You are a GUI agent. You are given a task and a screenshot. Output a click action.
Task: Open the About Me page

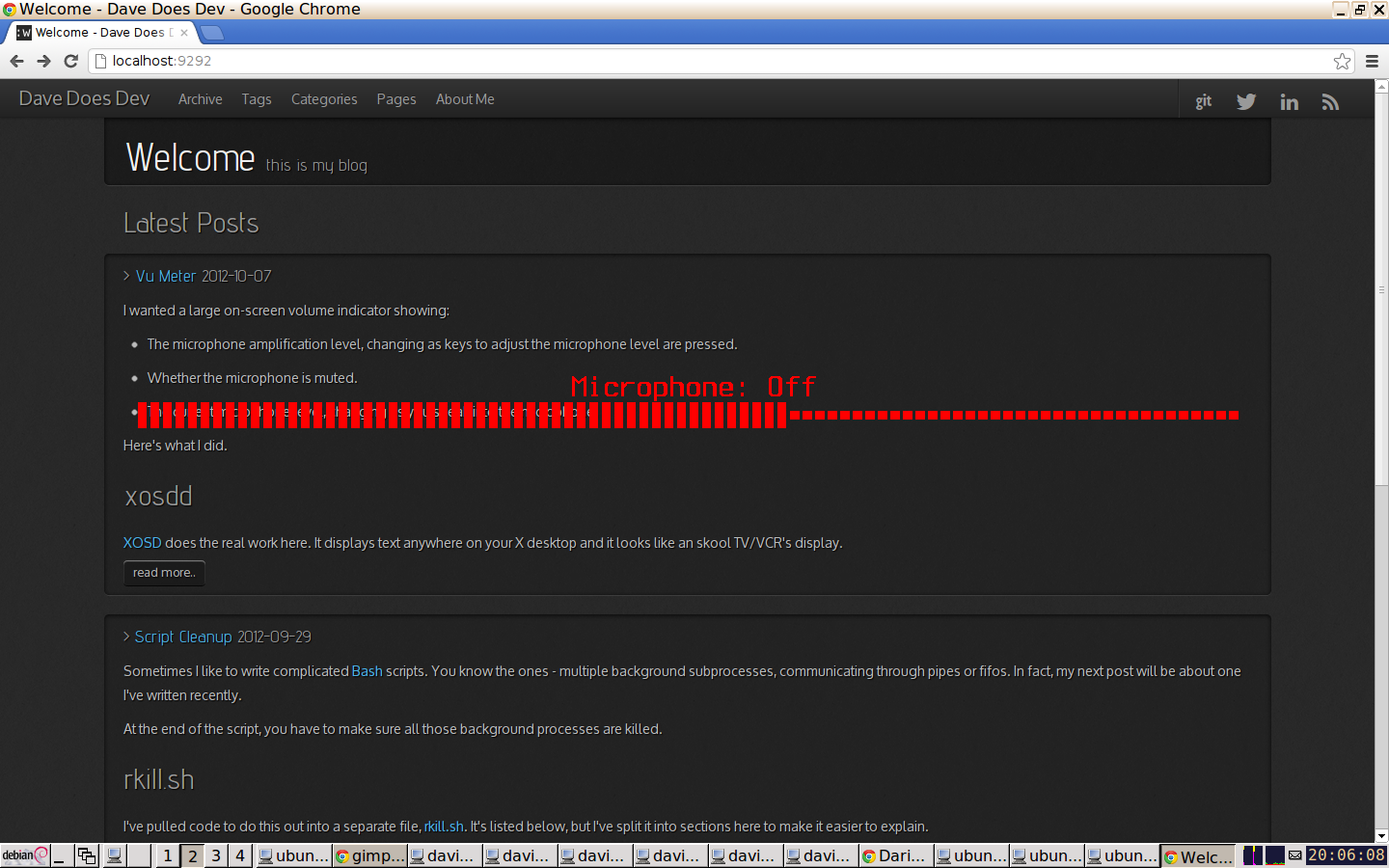[465, 99]
